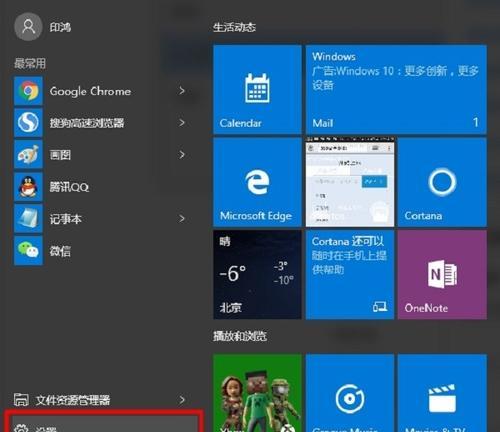Screen dimensions: 500x432
Task: Open the Groove Music tile
Action: click(350, 393)
